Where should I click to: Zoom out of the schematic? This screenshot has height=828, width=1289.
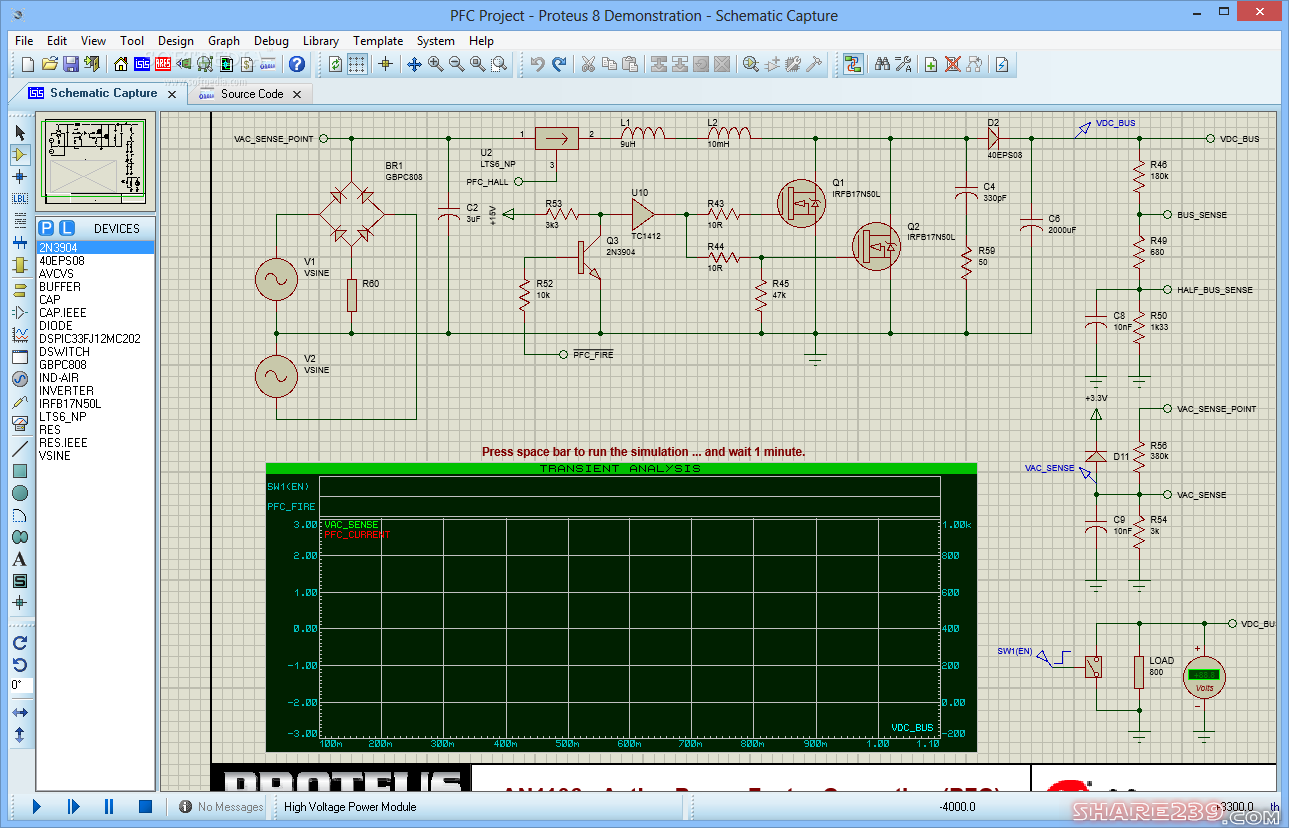[x=456, y=64]
